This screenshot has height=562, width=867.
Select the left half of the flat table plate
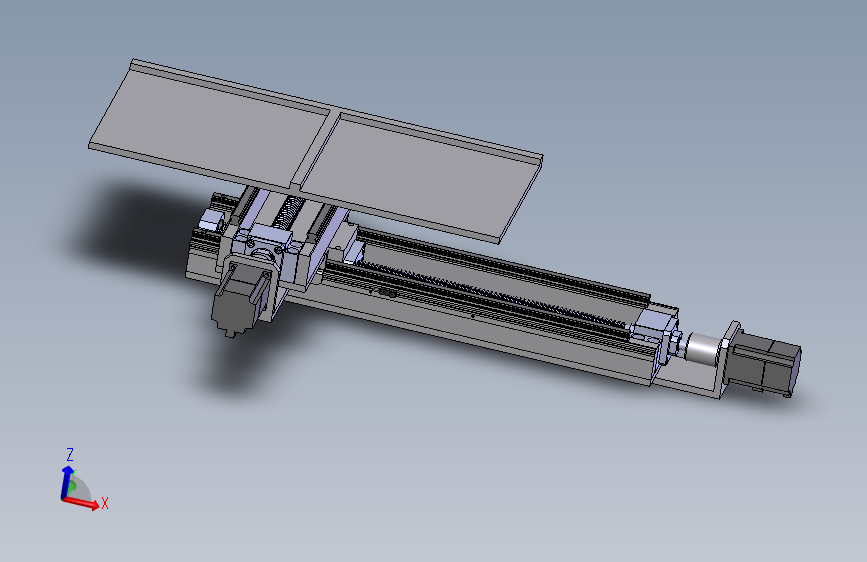coord(210,126)
